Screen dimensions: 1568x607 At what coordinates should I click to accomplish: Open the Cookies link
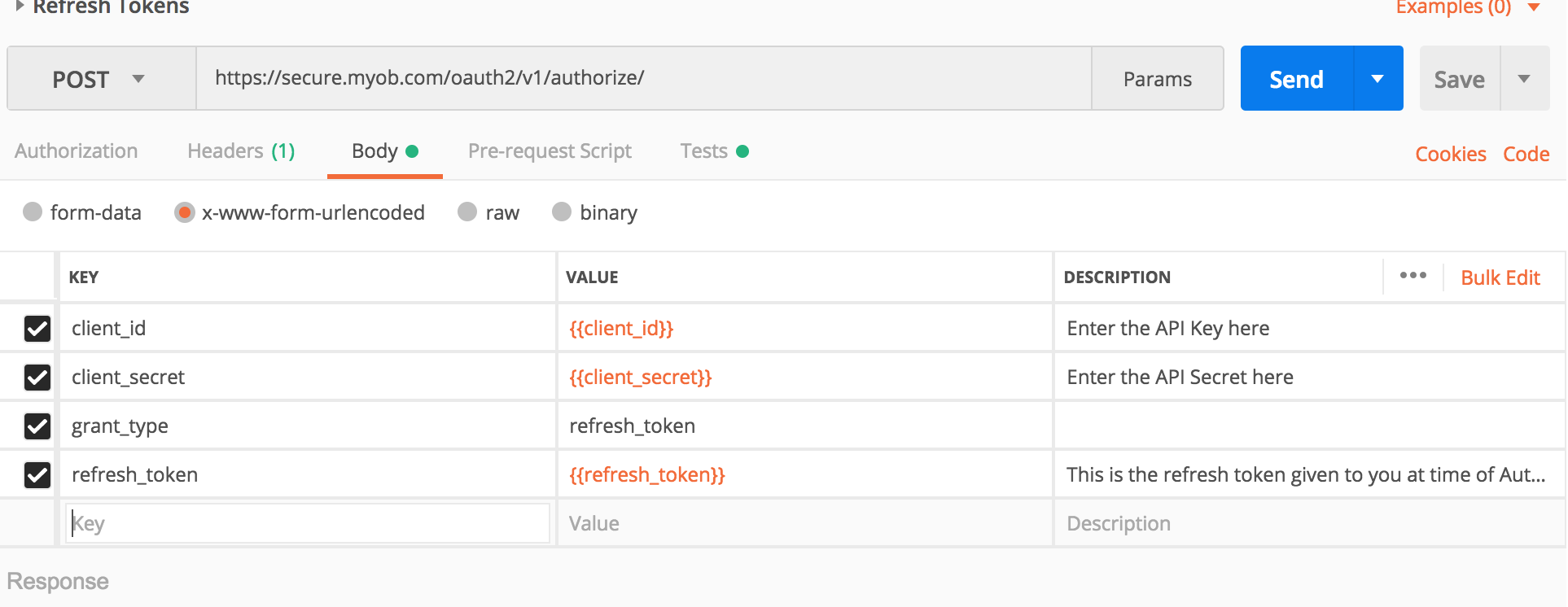1451,154
